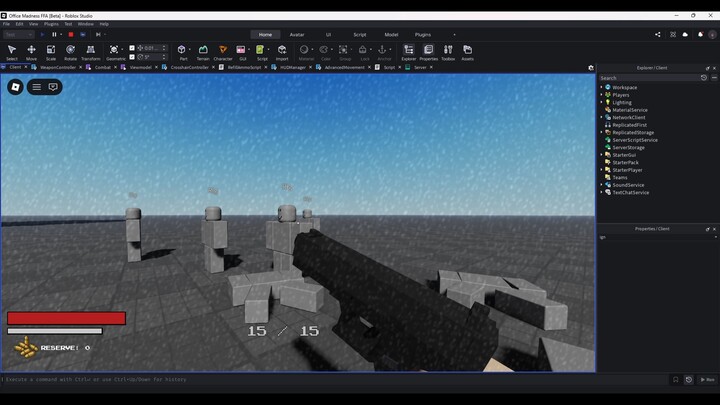Click the client/server view switch icon
Image resolution: width=720 pixels, height=405 pixels.
click(x=83, y=34)
